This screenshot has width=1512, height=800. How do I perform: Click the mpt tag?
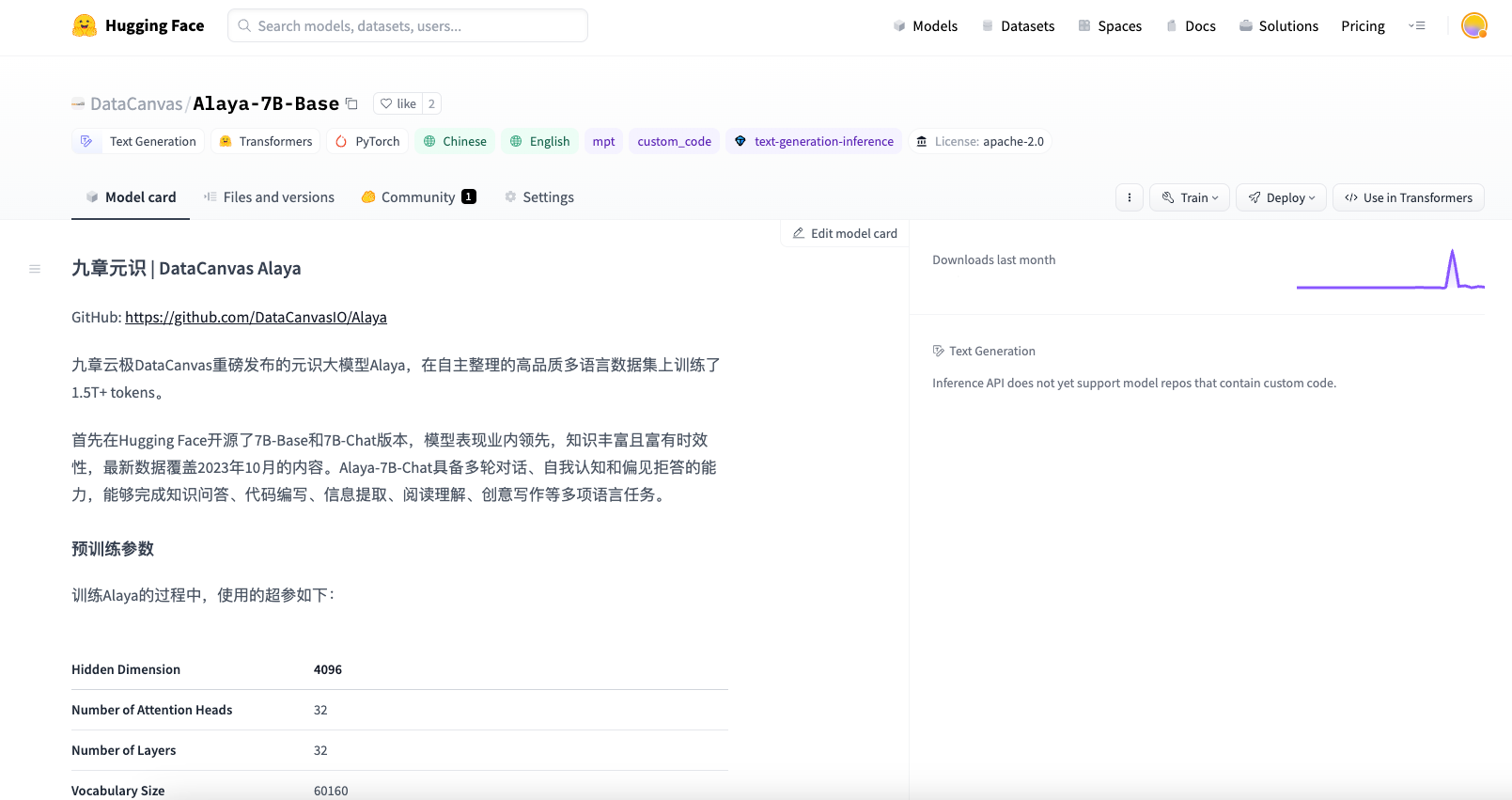(603, 141)
